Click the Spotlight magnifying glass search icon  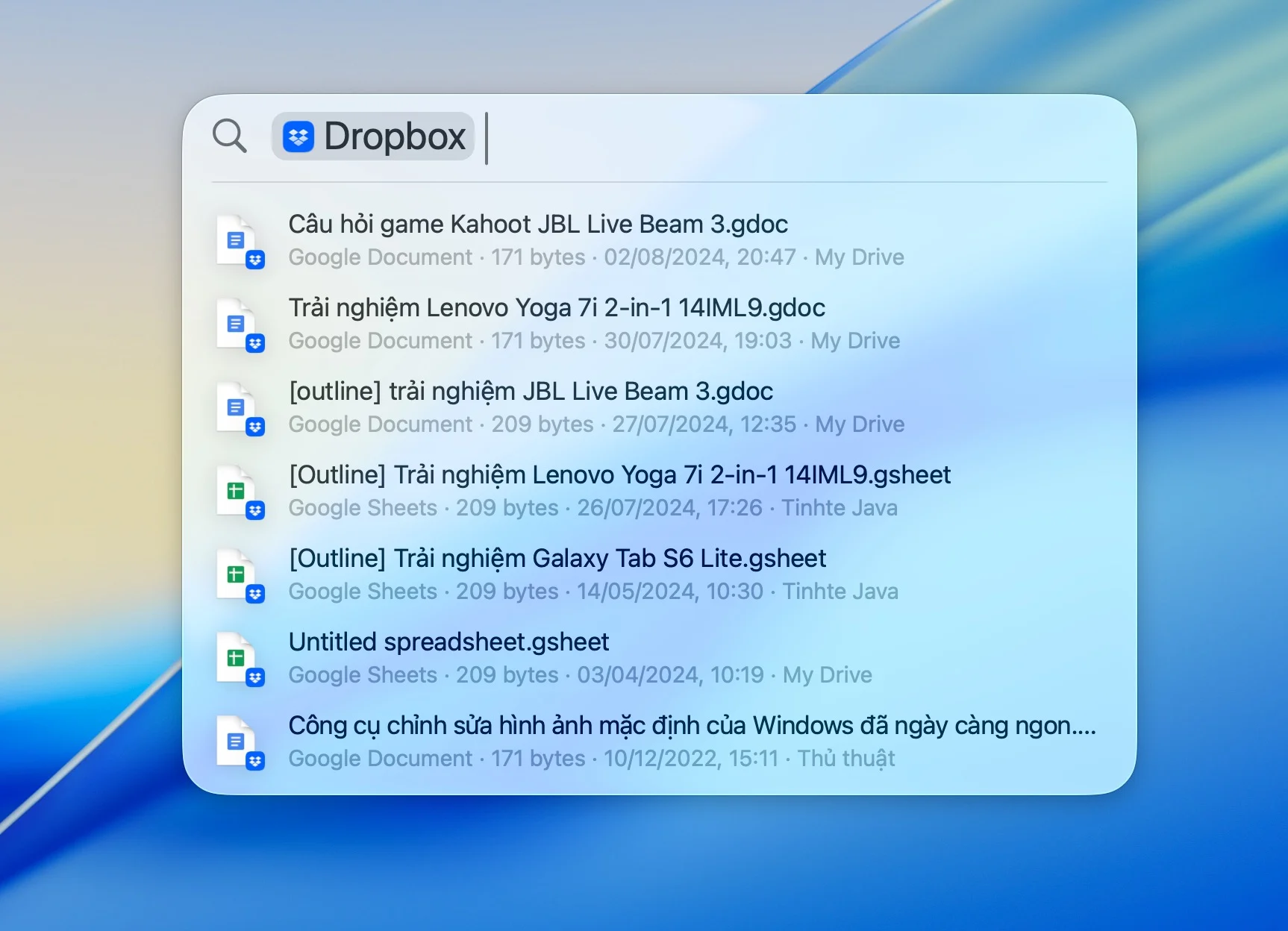point(229,136)
